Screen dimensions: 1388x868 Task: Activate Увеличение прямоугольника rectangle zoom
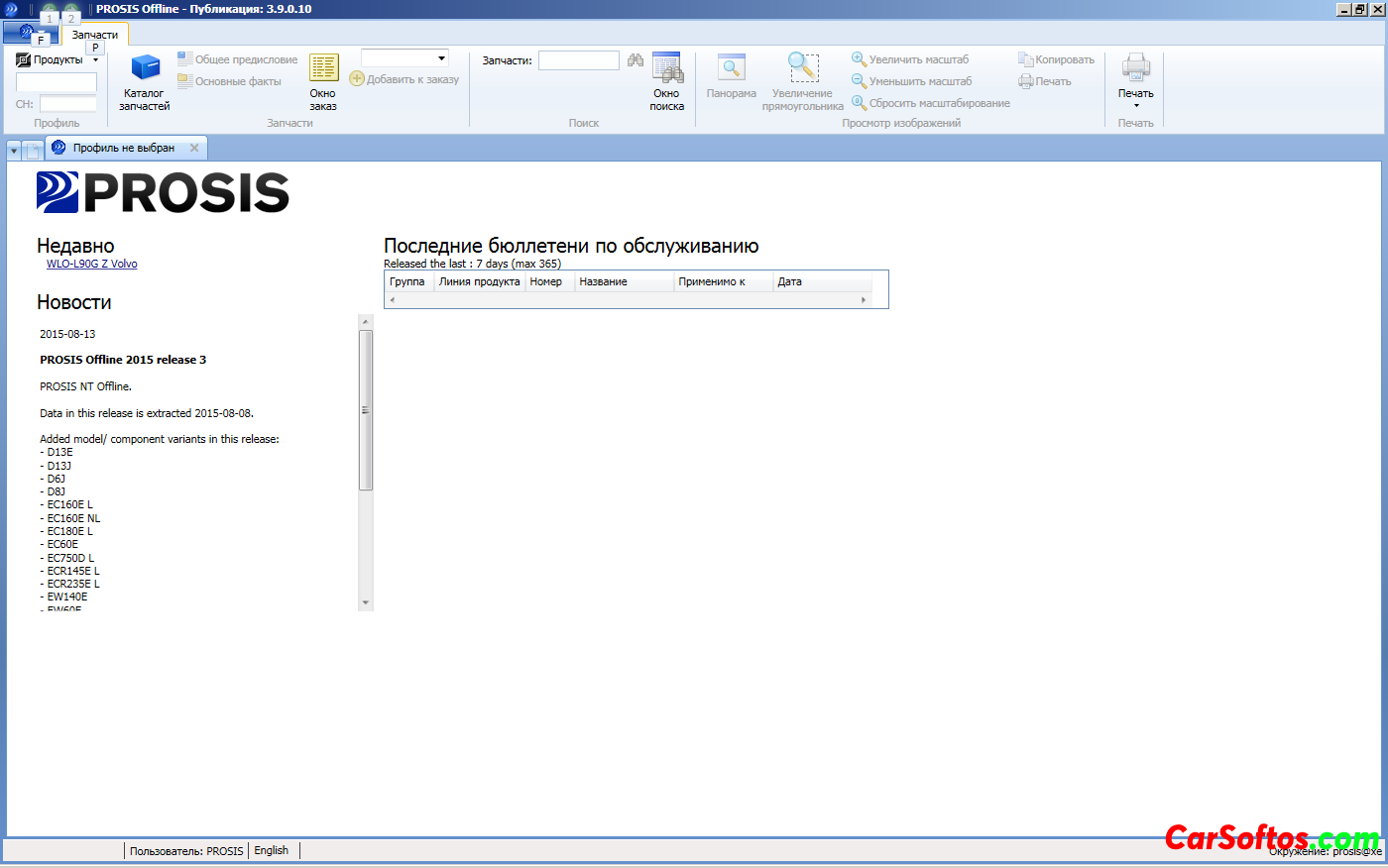[x=803, y=81]
